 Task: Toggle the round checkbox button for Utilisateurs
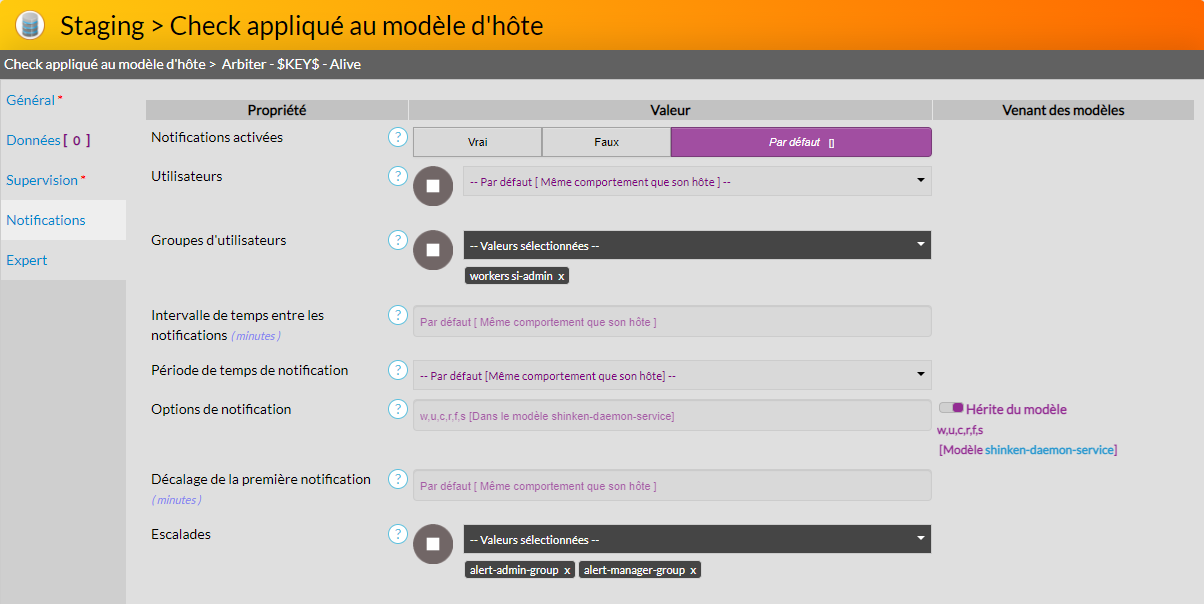coord(433,186)
